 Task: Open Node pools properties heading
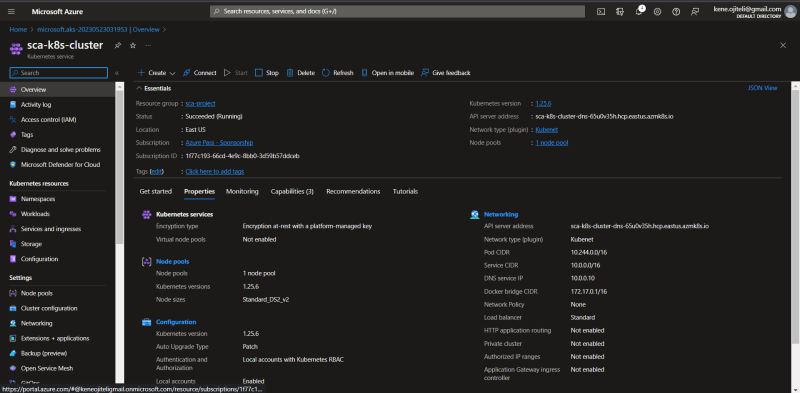(x=172, y=261)
